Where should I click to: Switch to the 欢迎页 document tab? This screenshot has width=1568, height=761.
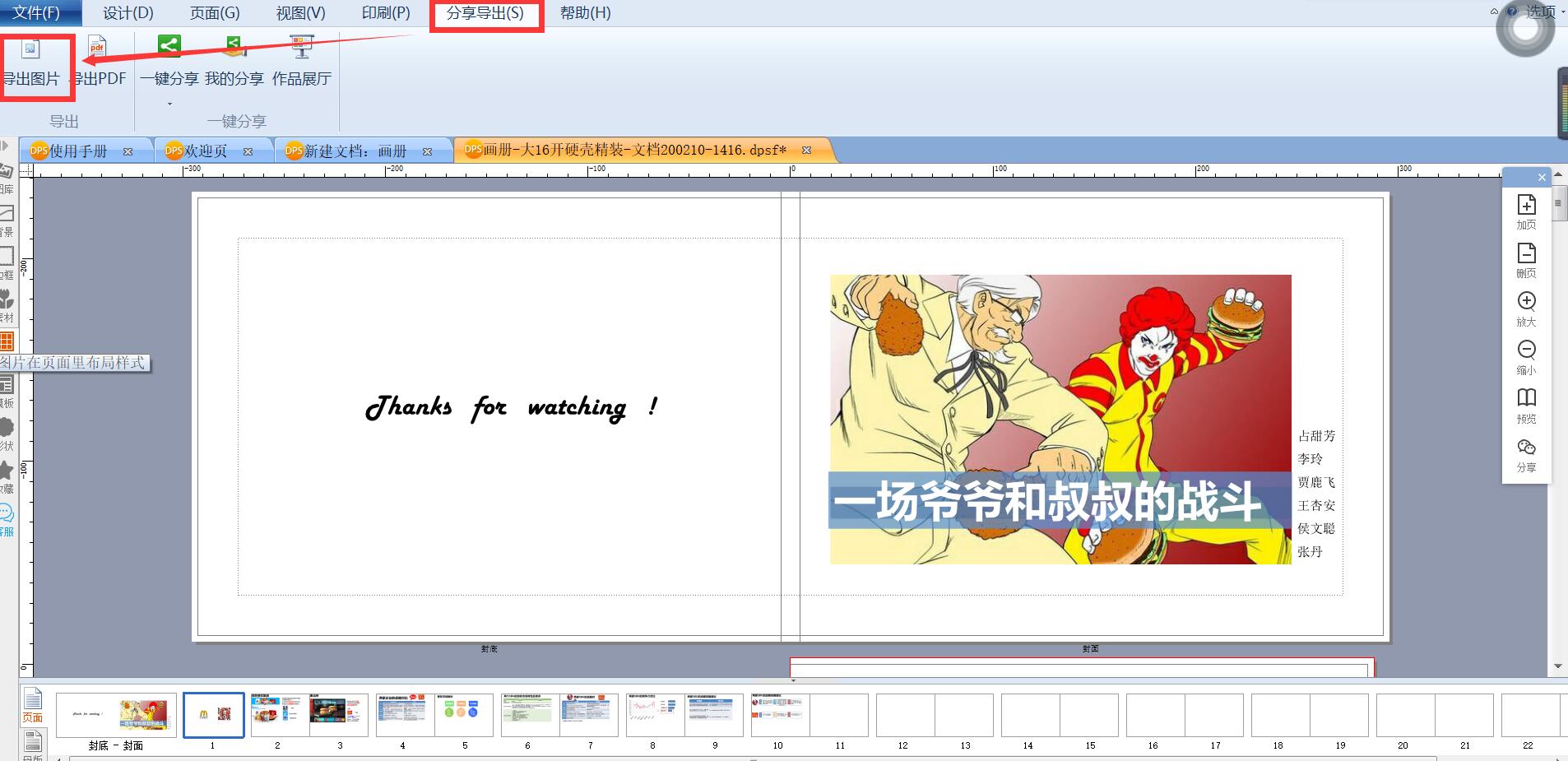coord(206,151)
